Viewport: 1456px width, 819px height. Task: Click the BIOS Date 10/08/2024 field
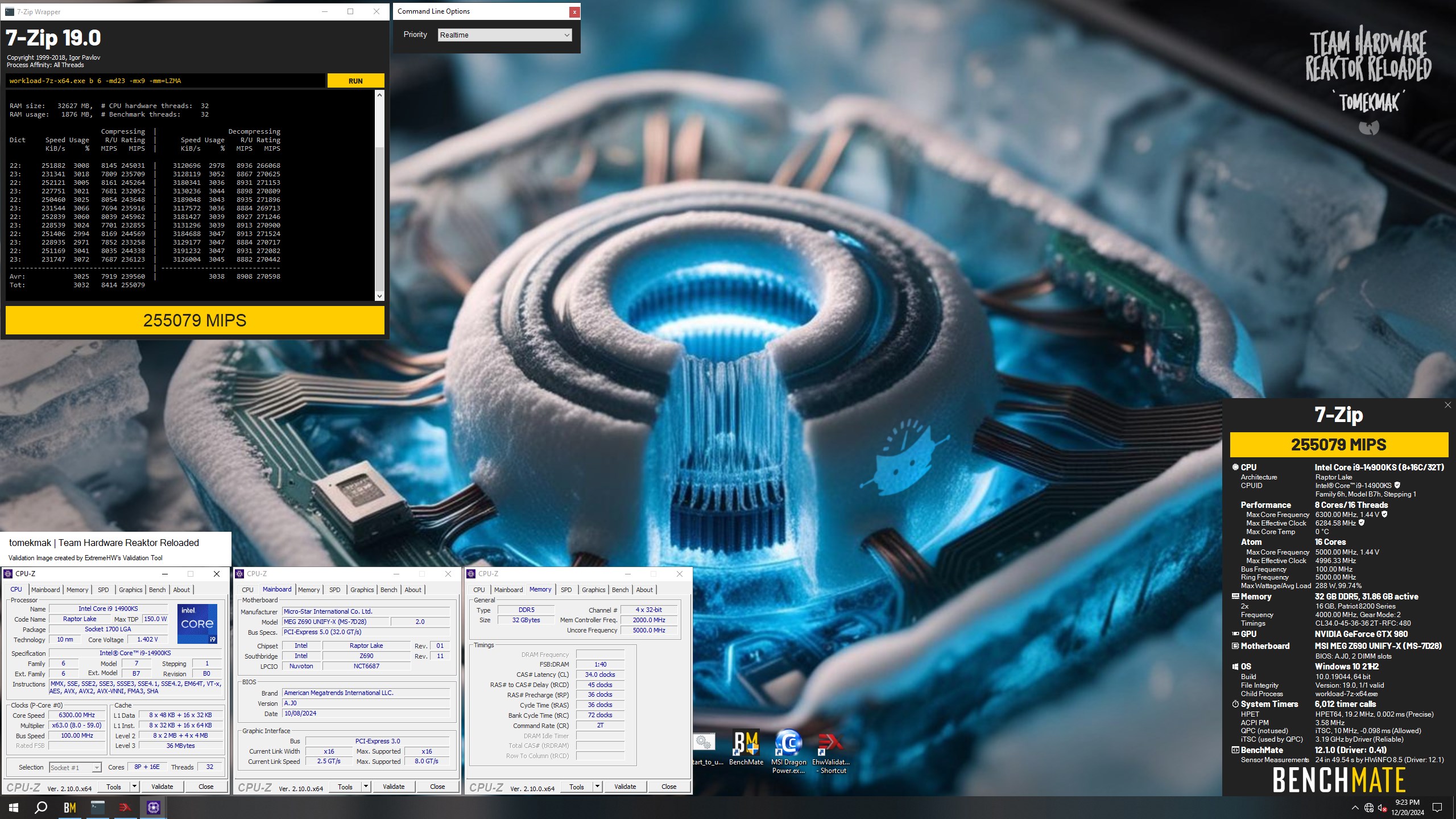pos(366,713)
